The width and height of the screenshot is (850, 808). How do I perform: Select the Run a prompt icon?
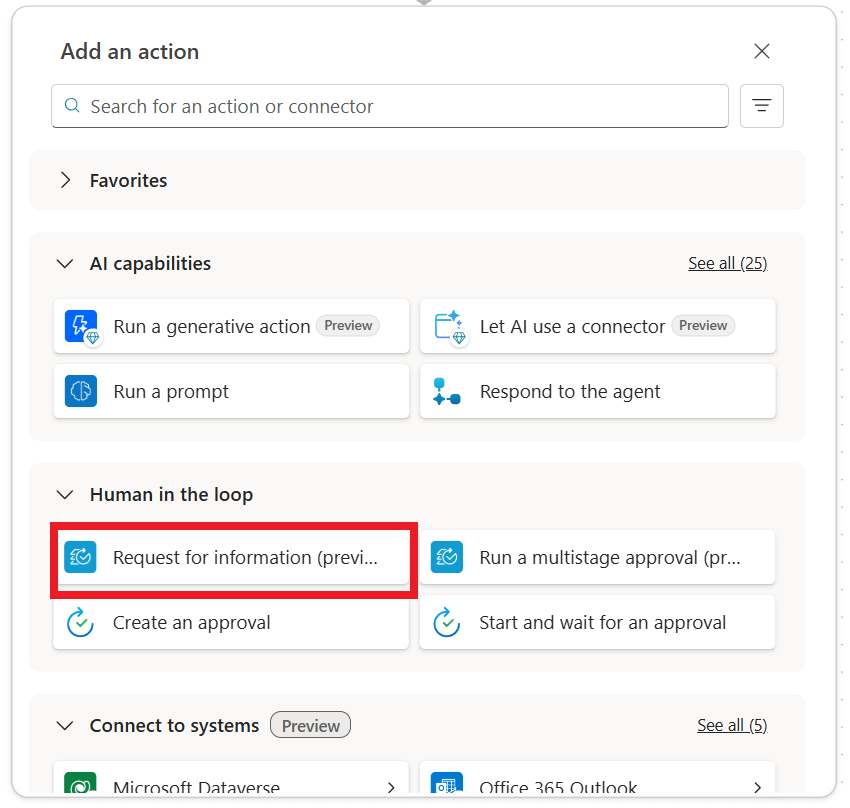(x=81, y=391)
